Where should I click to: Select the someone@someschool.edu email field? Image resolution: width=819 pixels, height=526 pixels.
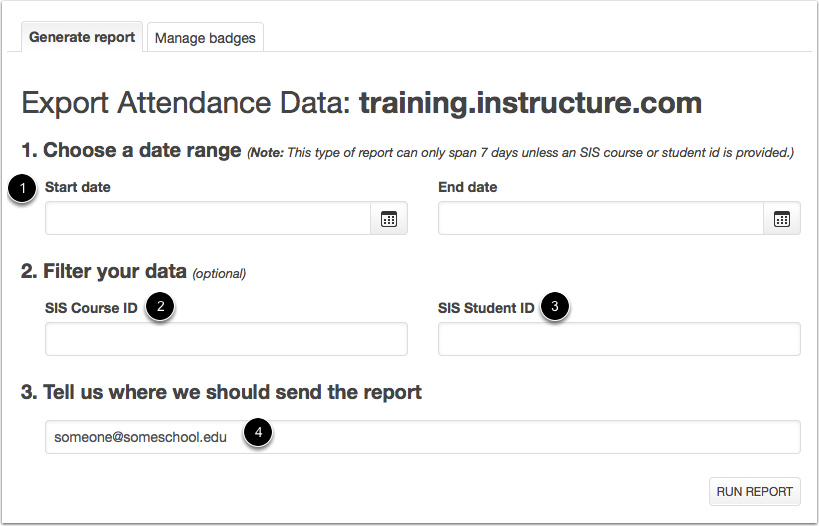pyautogui.click(x=423, y=437)
